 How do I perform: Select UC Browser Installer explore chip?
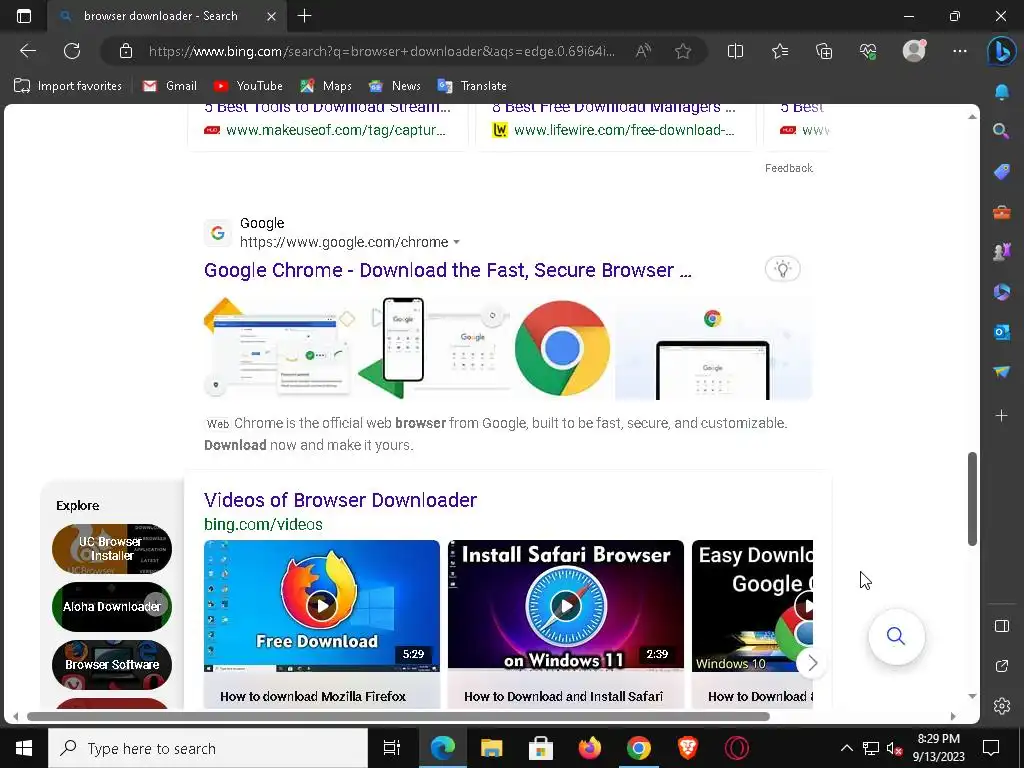[112, 549]
